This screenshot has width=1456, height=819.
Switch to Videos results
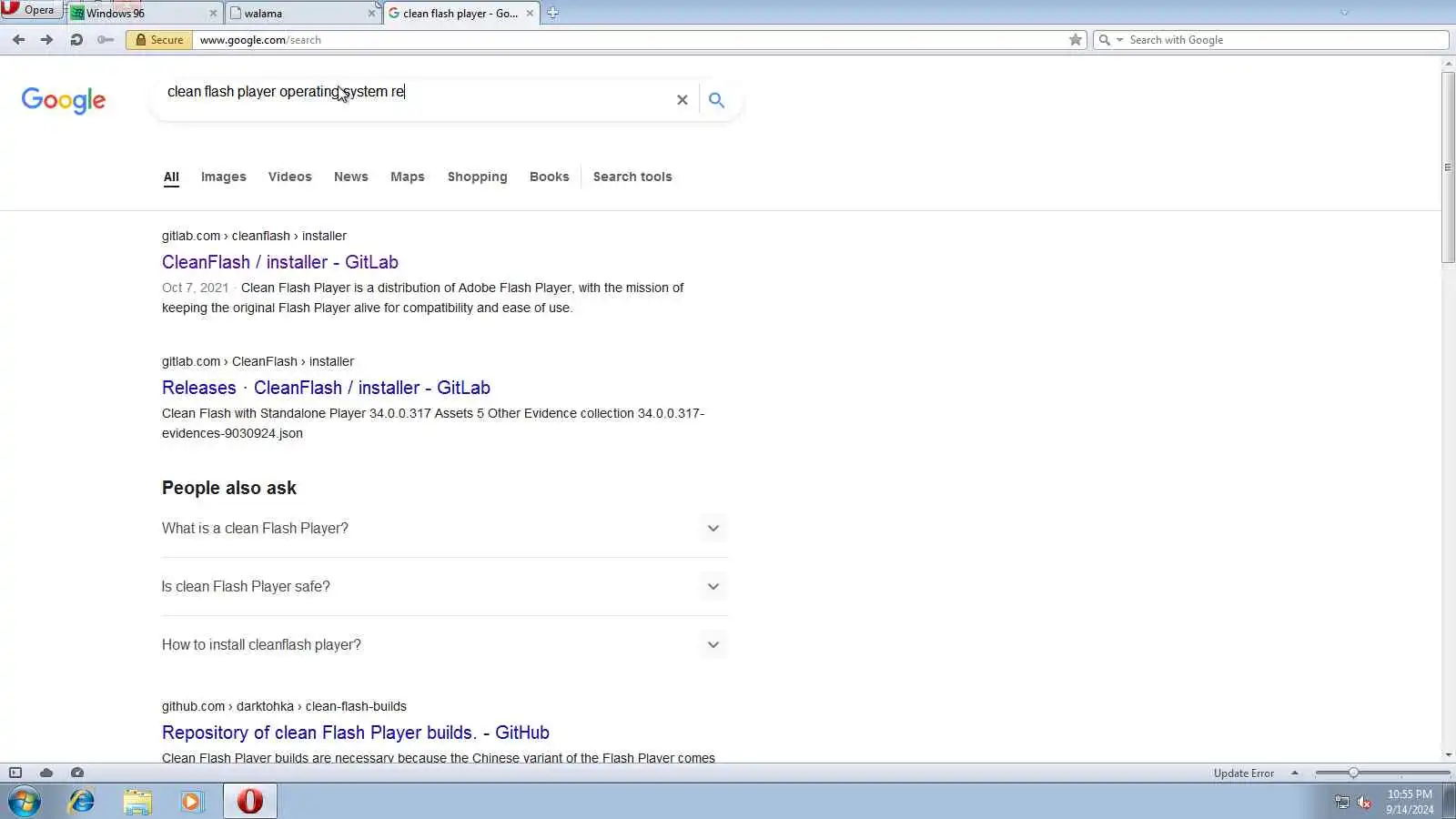(x=289, y=177)
